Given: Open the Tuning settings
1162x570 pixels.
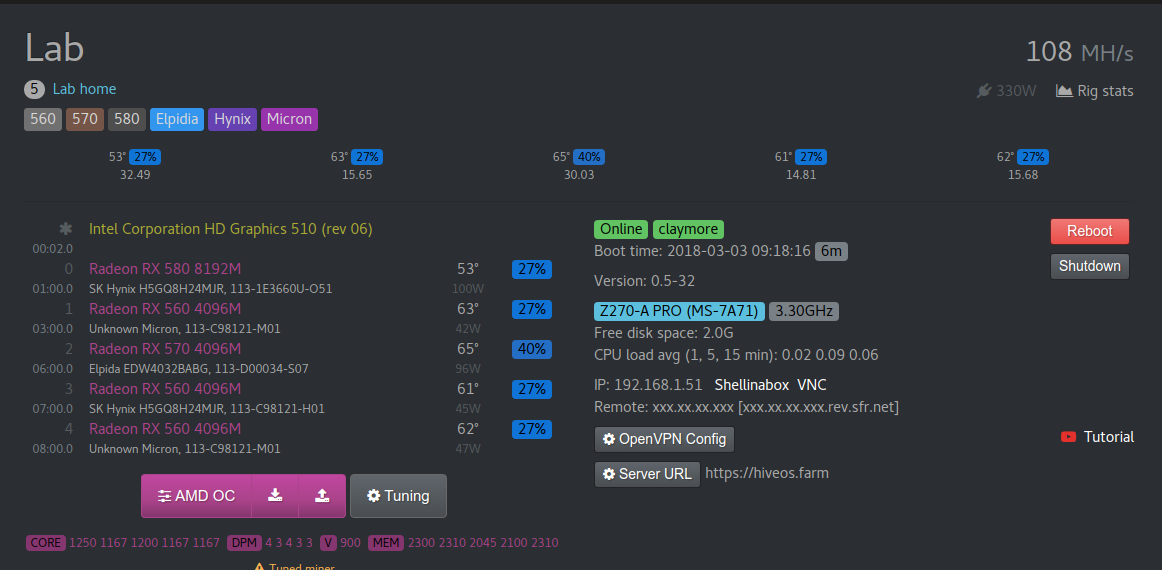Looking at the screenshot, I should coord(398,496).
